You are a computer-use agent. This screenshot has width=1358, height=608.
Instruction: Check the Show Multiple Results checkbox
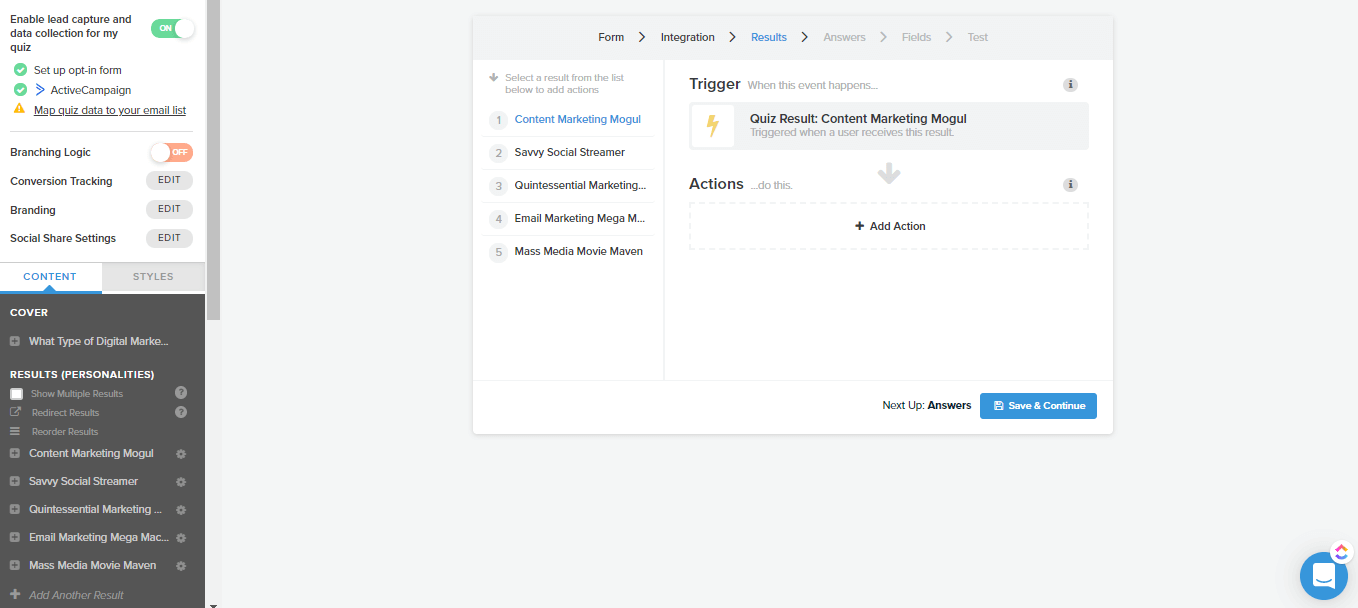tap(16, 394)
